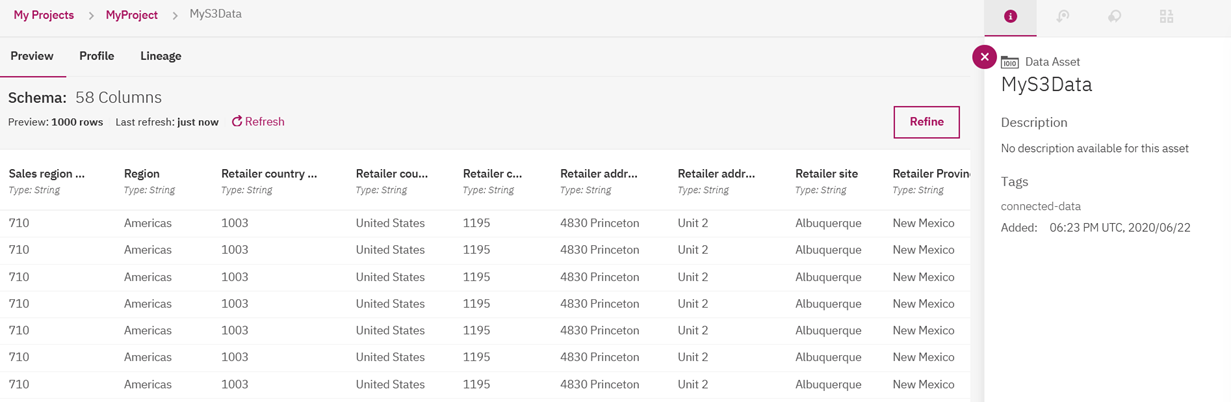1231x402 pixels.
Task: Click the Data Asset binary folder icon
Action: point(1010,62)
